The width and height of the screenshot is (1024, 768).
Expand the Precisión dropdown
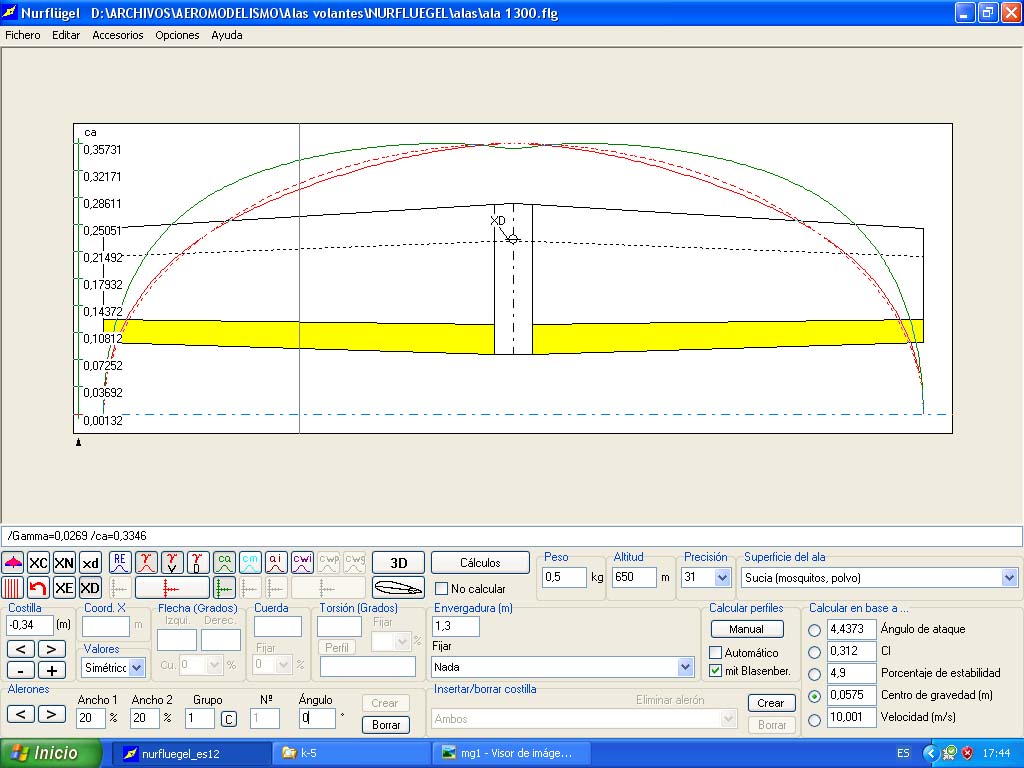tap(722, 578)
